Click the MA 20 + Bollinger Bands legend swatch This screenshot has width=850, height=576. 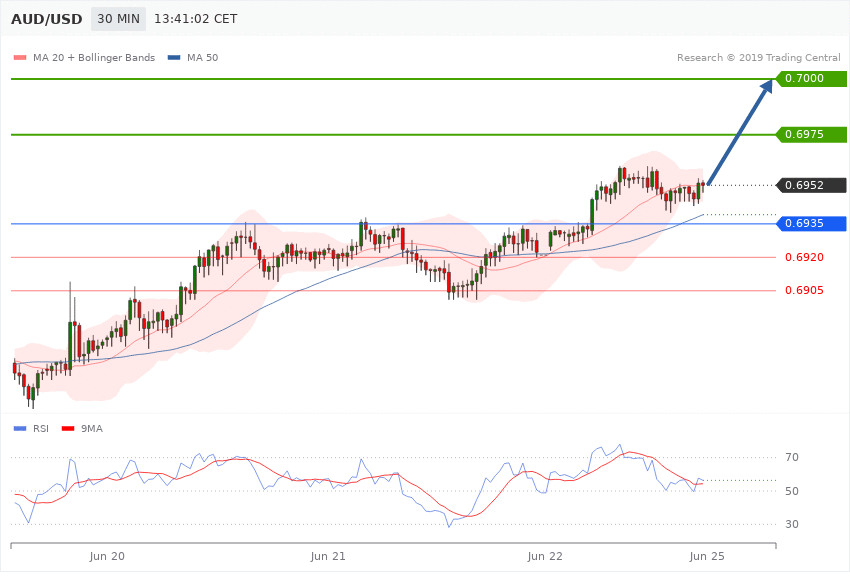(x=20, y=57)
